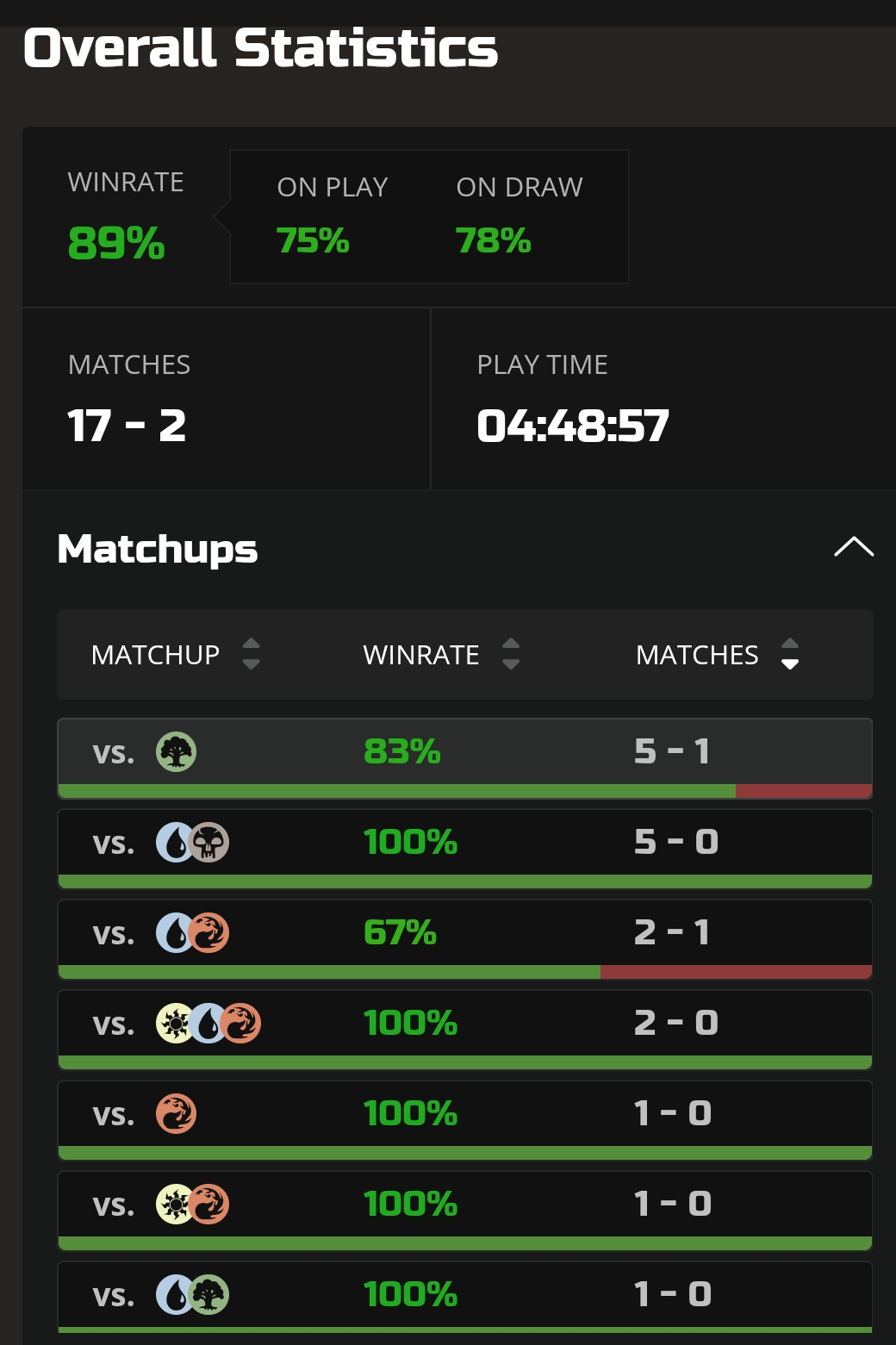Click the blue-black mana icons matchup
This screenshot has height=1345, width=896.
192,843
